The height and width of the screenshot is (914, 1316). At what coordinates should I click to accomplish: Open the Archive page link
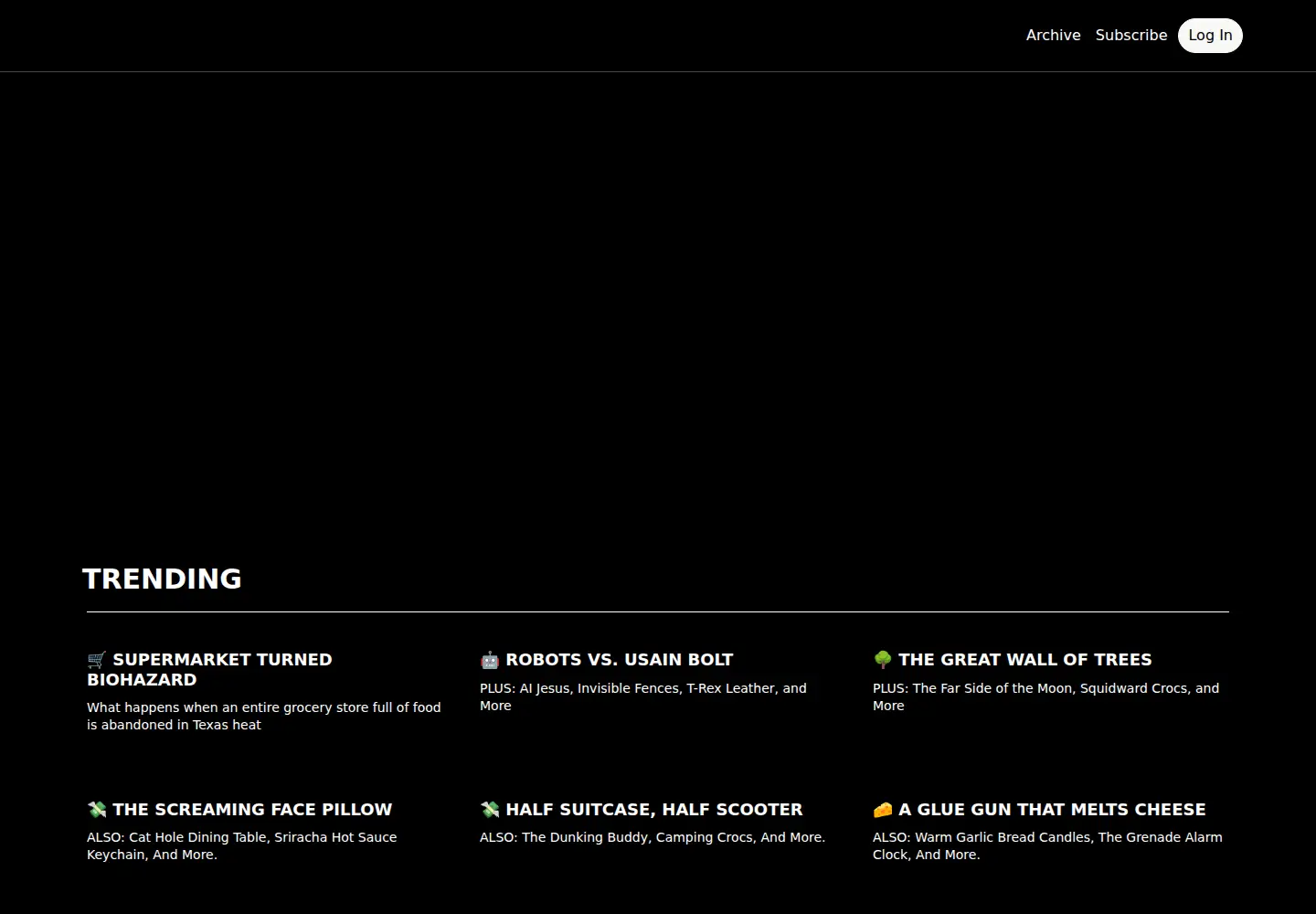[x=1053, y=35]
